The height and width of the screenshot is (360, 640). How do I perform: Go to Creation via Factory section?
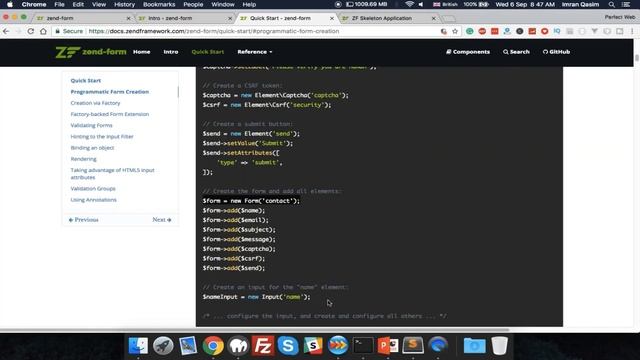(x=96, y=103)
